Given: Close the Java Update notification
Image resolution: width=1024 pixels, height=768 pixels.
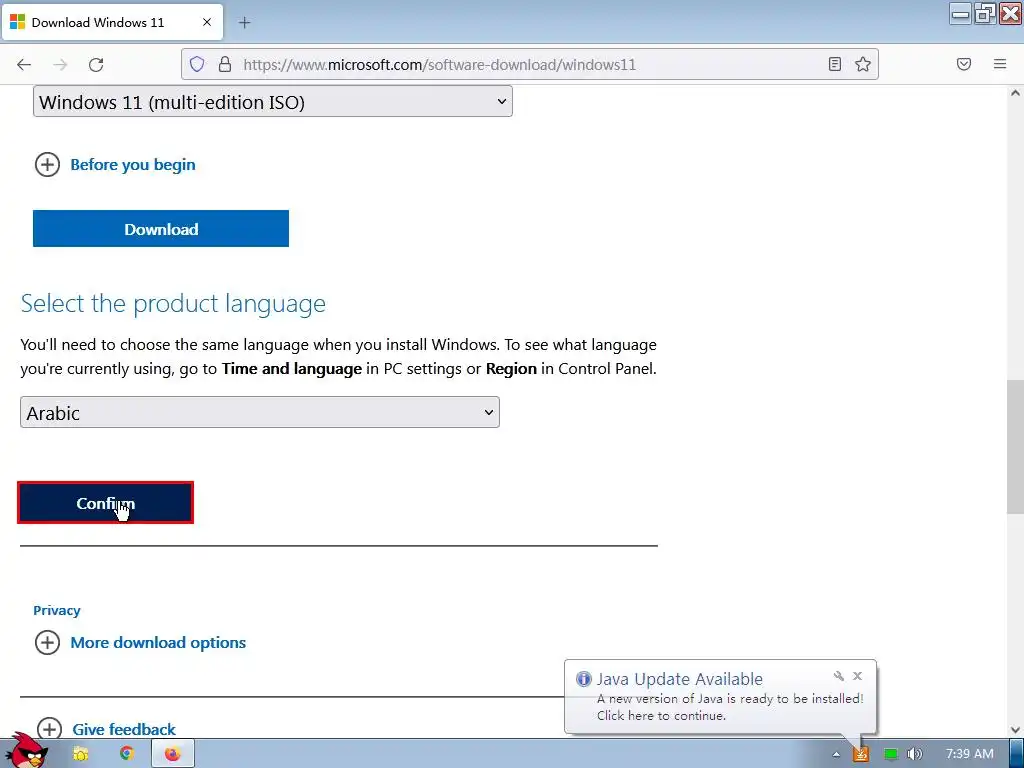Looking at the screenshot, I should (x=857, y=676).
